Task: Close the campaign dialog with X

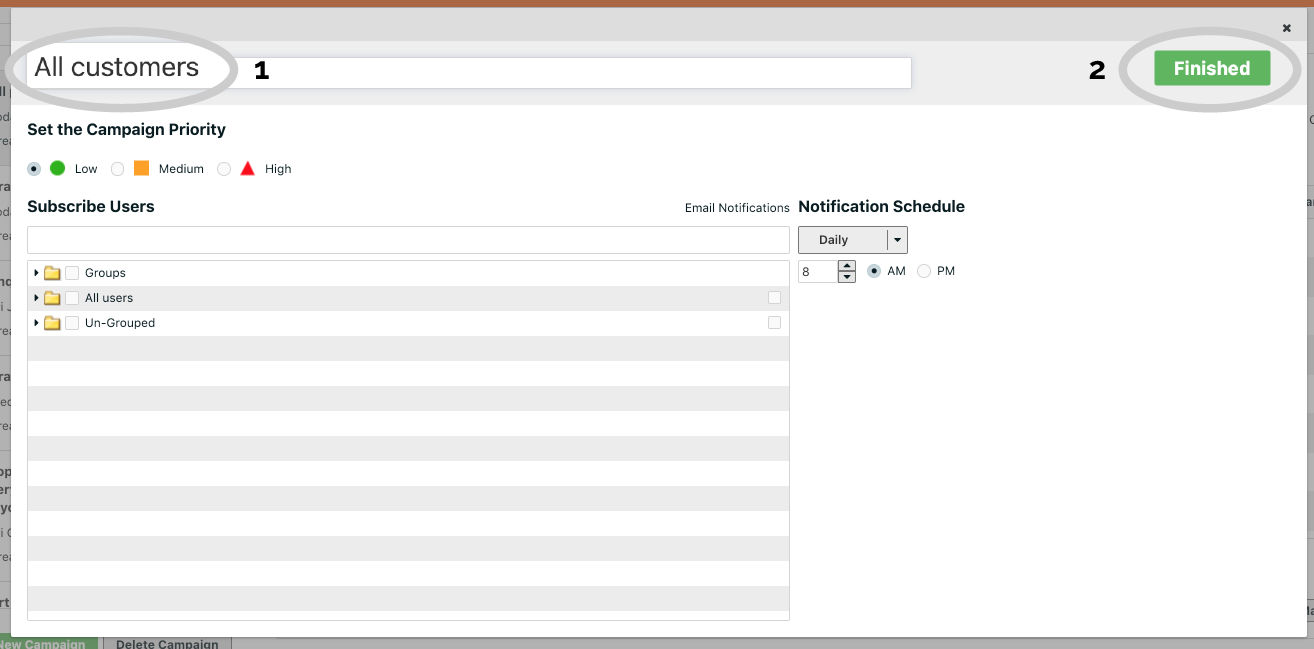Action: point(1286,28)
